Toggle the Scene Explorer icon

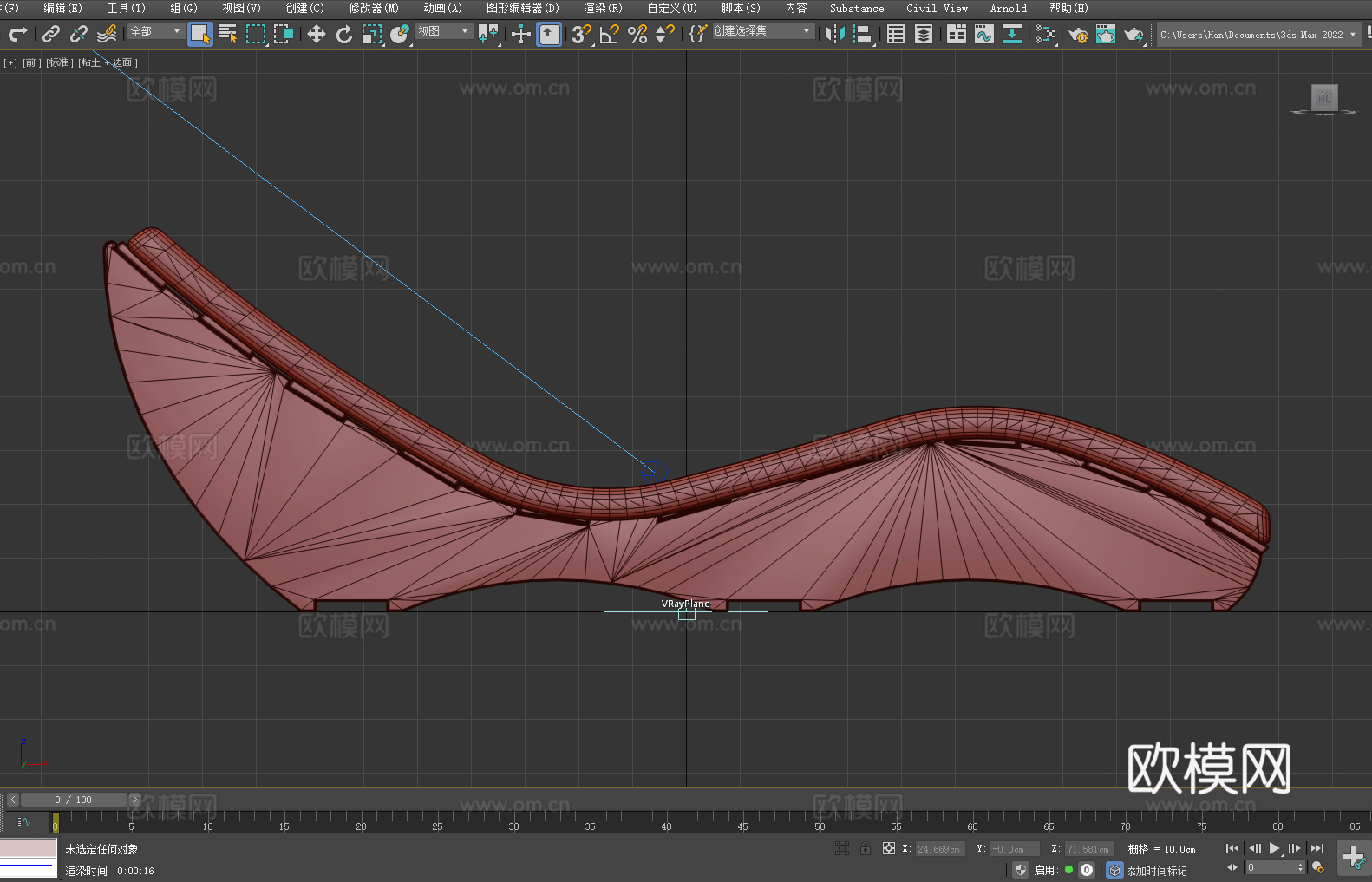(896, 34)
